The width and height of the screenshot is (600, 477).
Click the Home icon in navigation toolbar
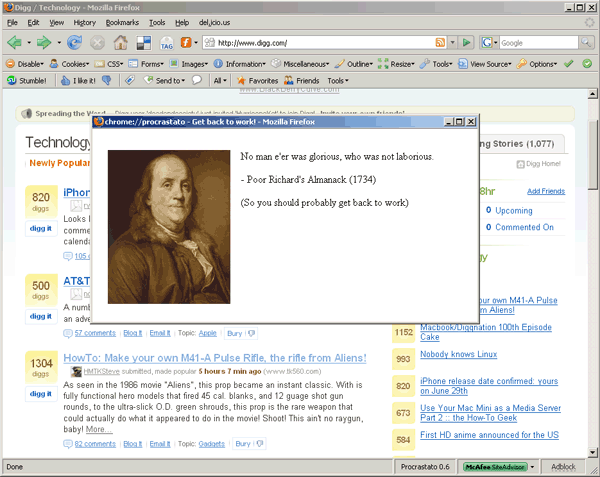click(121, 43)
